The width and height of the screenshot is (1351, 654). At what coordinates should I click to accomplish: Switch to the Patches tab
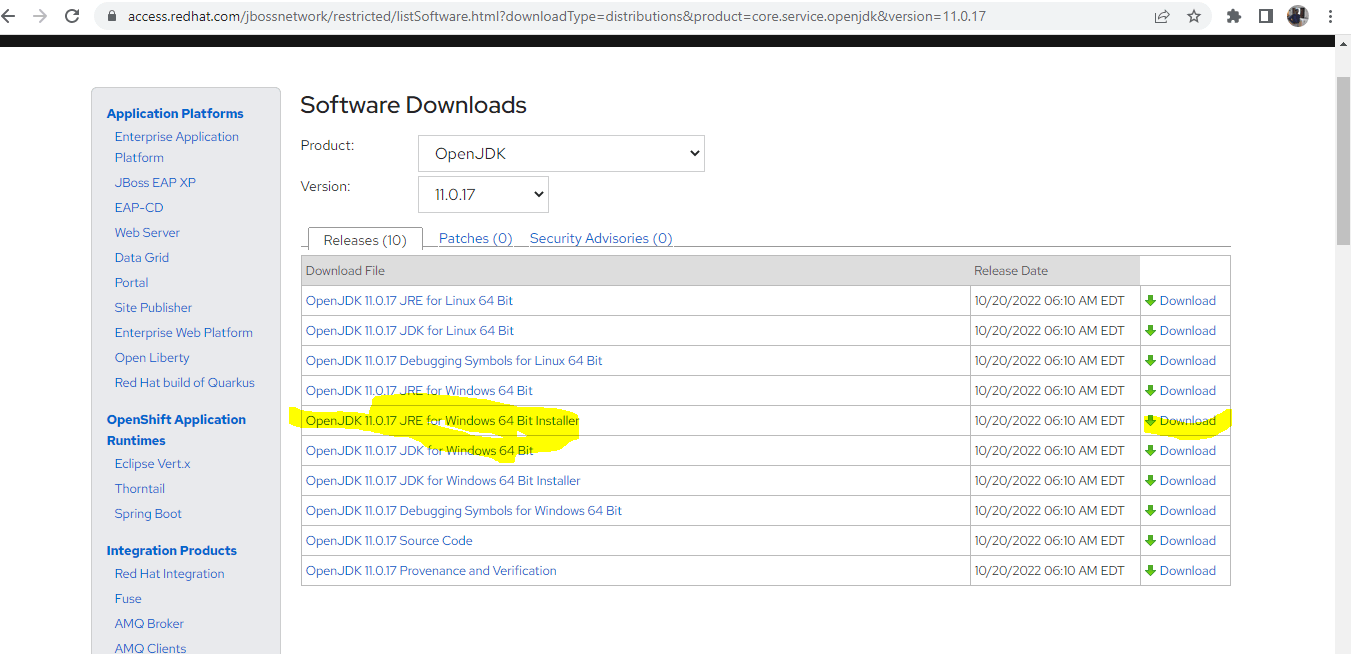[475, 238]
